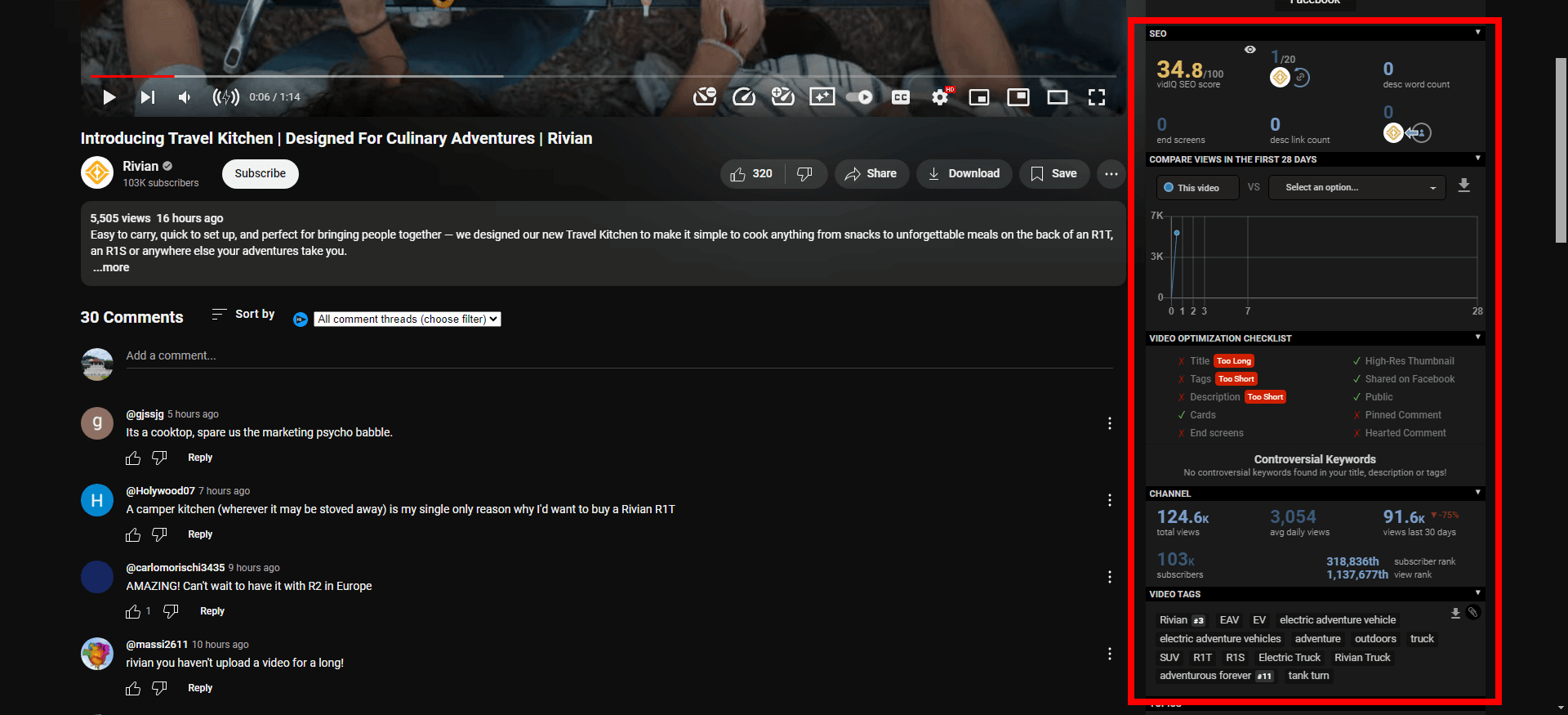Open options menu for @carlomorischi3435's comment
Screen dimensions: 1568x715
click(1109, 577)
